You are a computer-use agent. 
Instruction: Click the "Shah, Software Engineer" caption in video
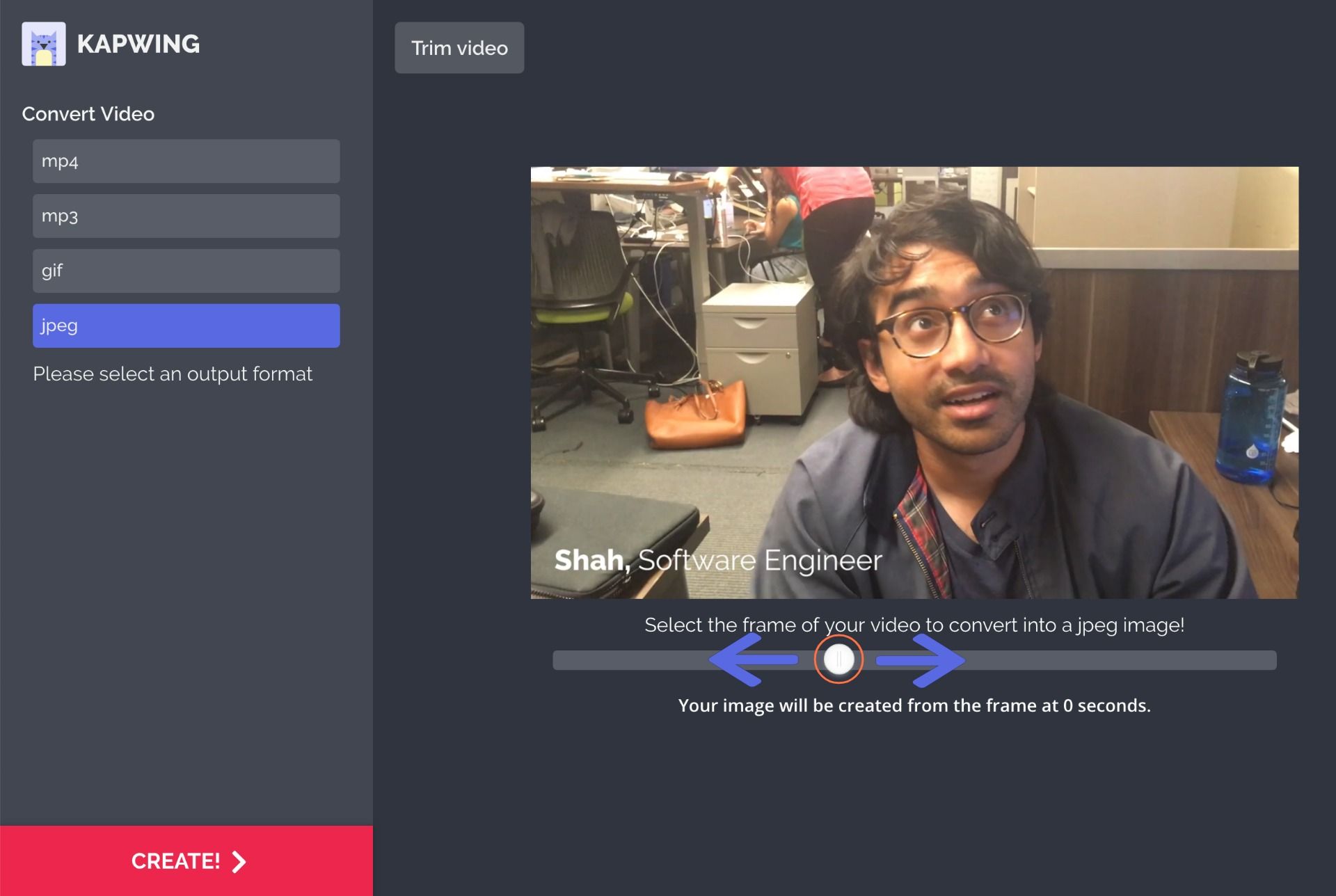tap(717, 560)
